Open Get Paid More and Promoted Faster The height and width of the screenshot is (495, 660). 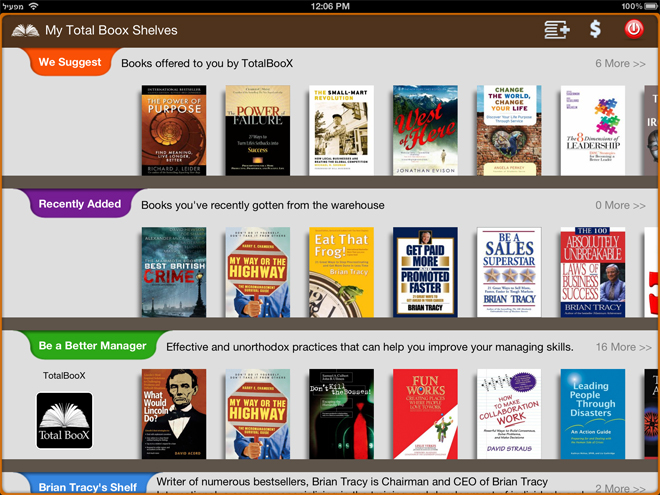(425, 272)
